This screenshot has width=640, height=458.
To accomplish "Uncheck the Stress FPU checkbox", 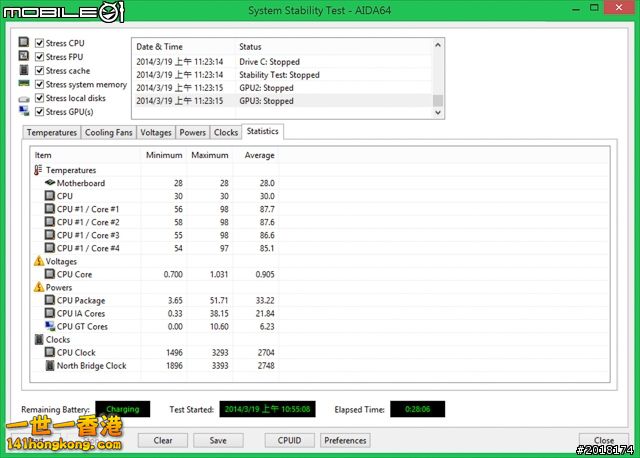I will [x=40, y=57].
